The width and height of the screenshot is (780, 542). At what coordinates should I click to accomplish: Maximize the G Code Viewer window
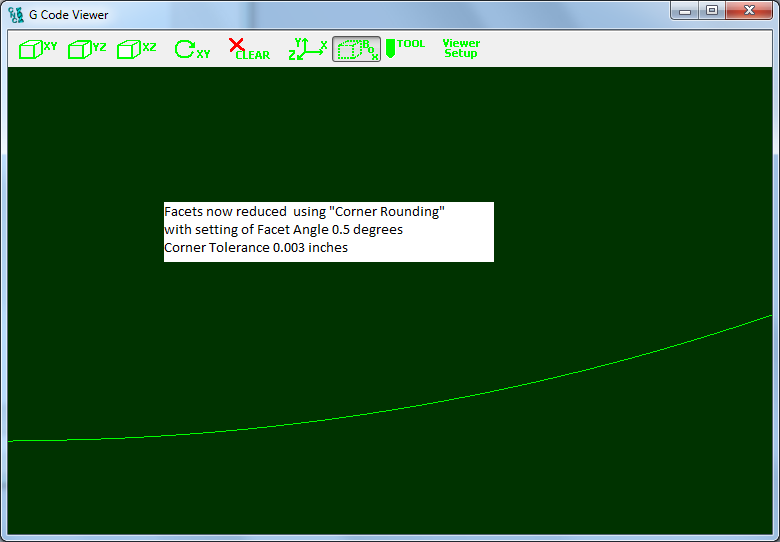click(x=712, y=11)
